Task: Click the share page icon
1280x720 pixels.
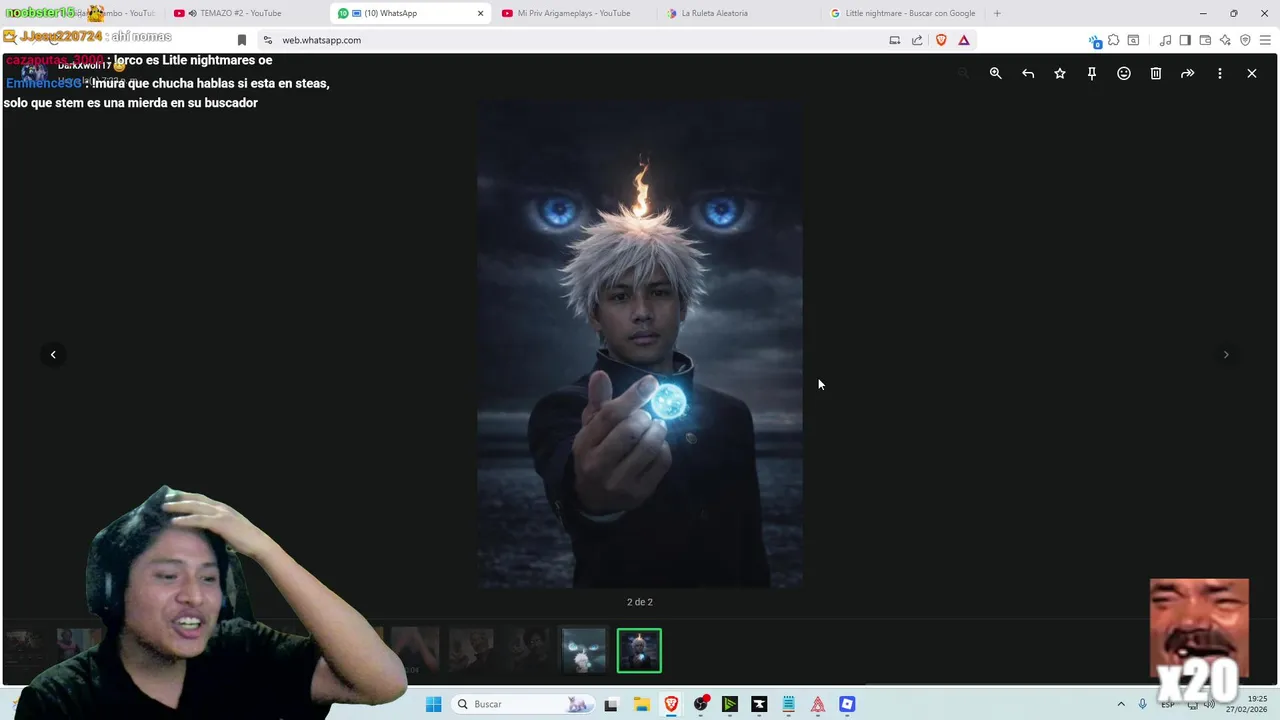Action: (x=917, y=40)
